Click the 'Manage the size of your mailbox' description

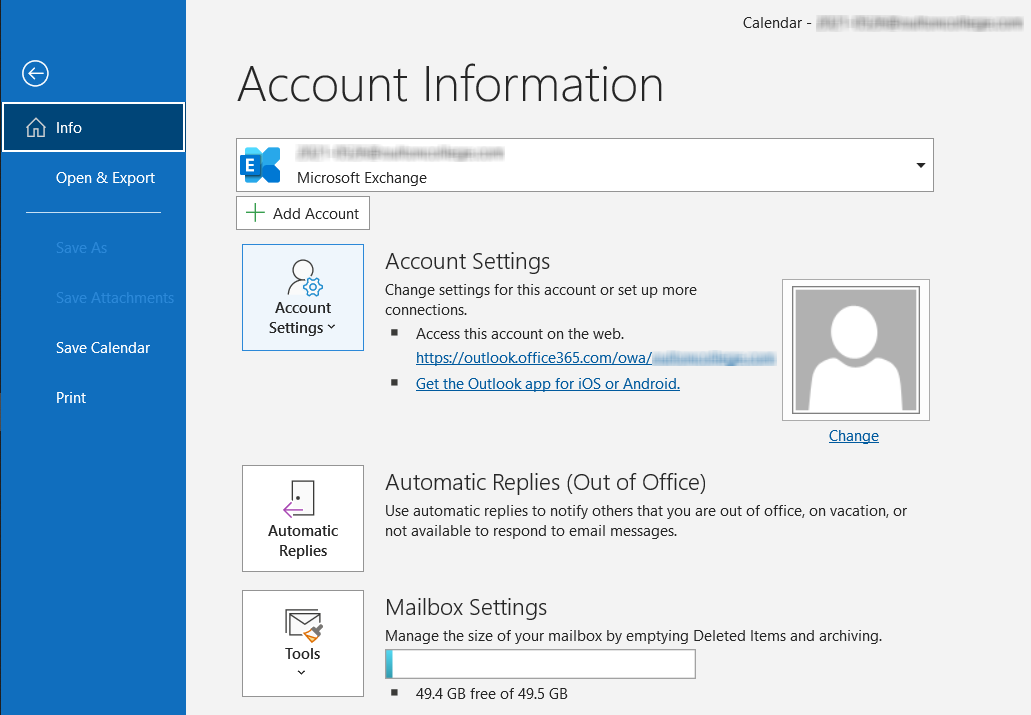[x=633, y=635]
